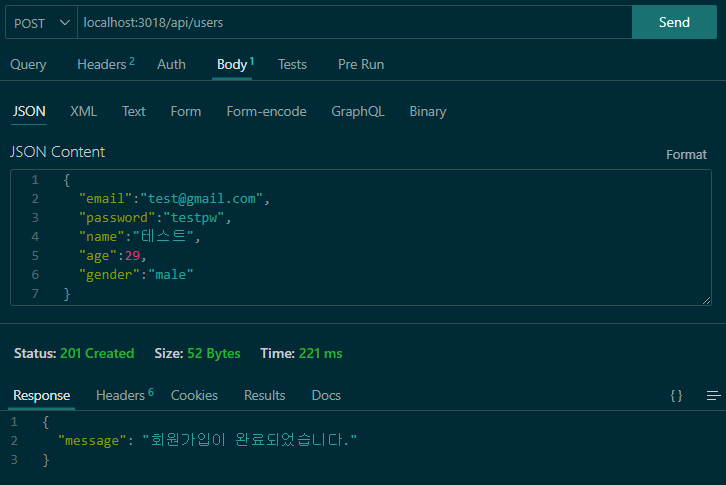Select Text body type
This screenshot has width=726, height=485.
tap(133, 111)
